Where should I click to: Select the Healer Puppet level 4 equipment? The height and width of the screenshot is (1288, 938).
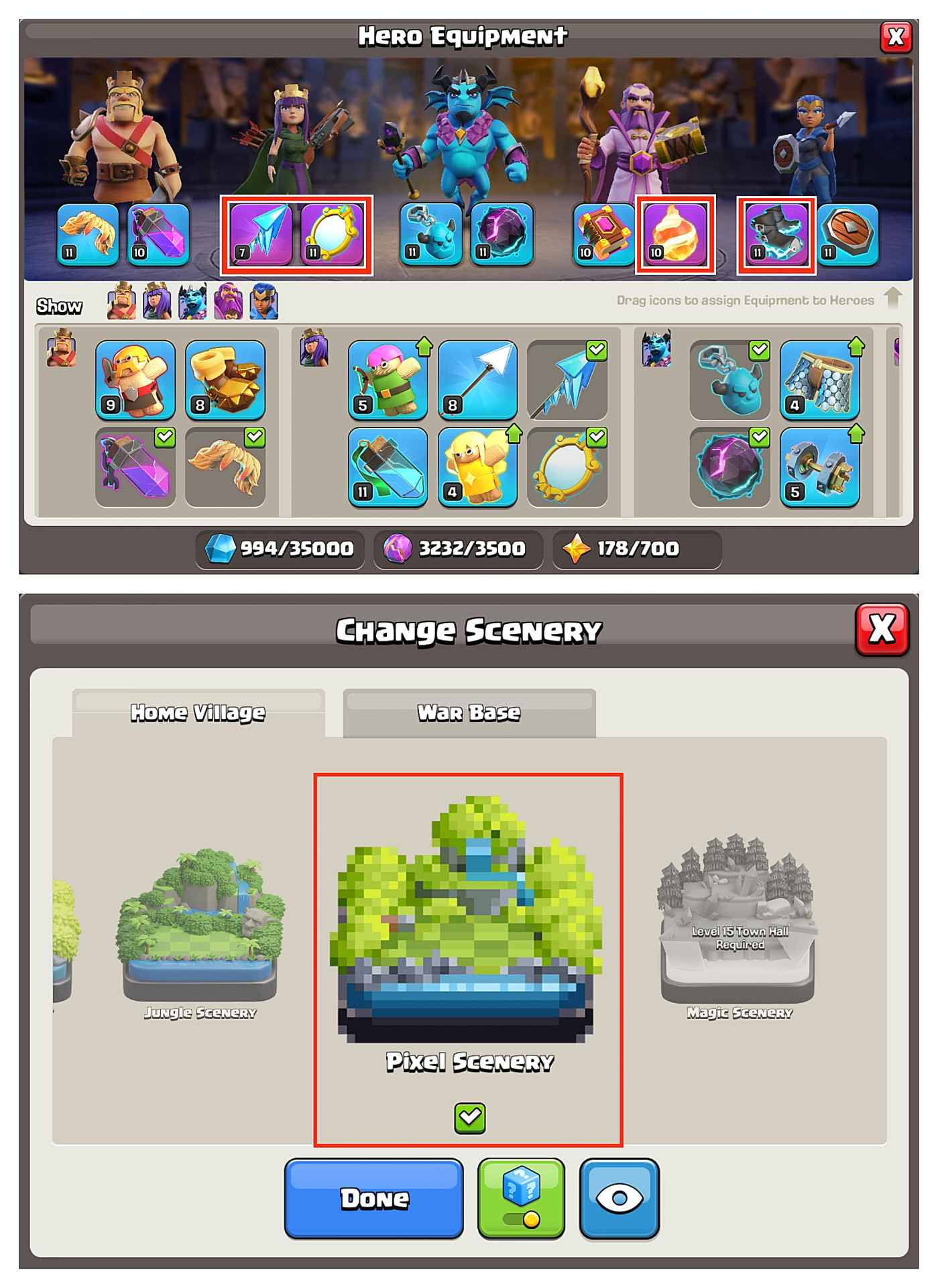coord(477,468)
